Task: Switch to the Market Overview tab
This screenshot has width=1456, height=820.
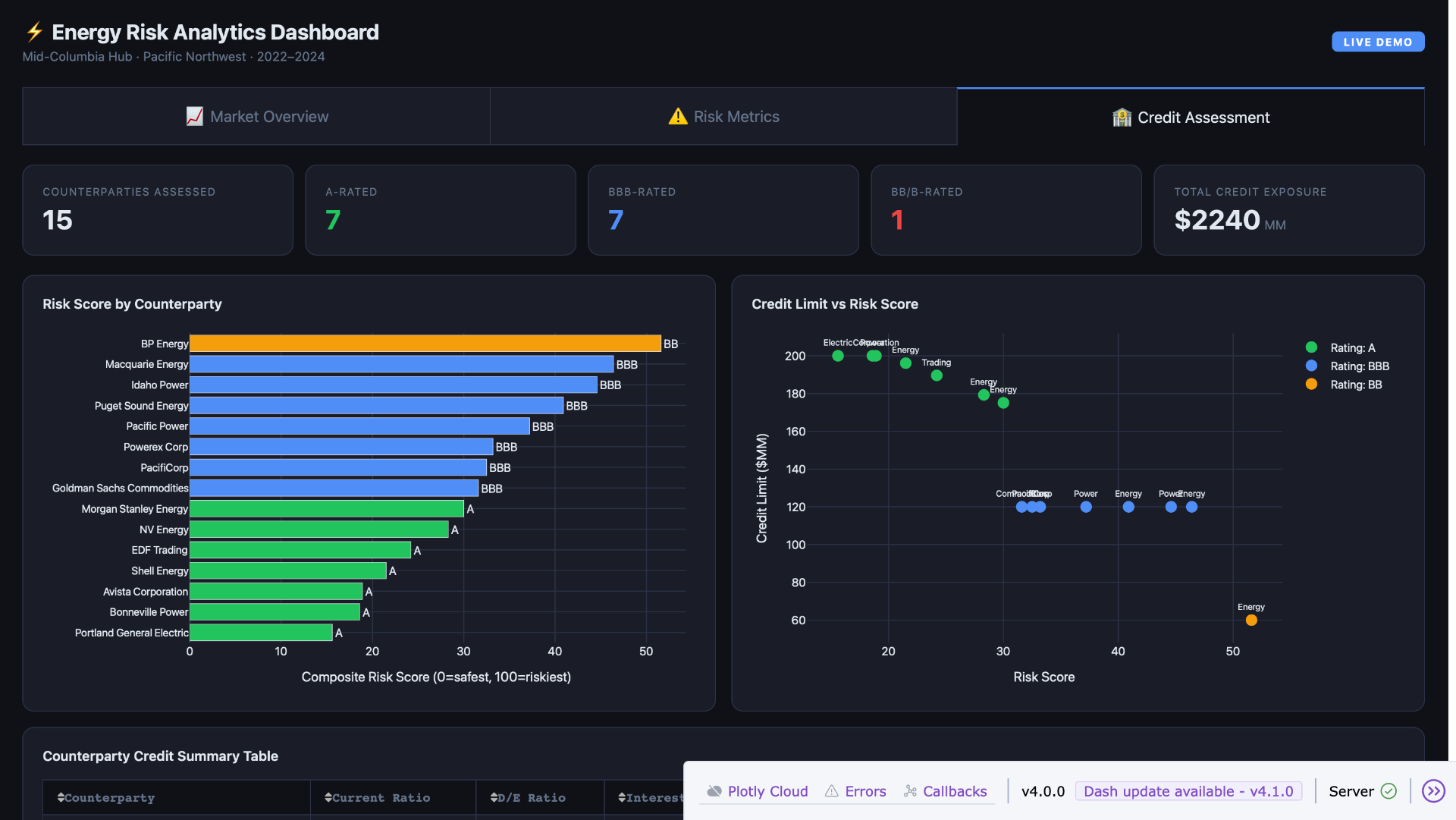Action: coord(256,116)
